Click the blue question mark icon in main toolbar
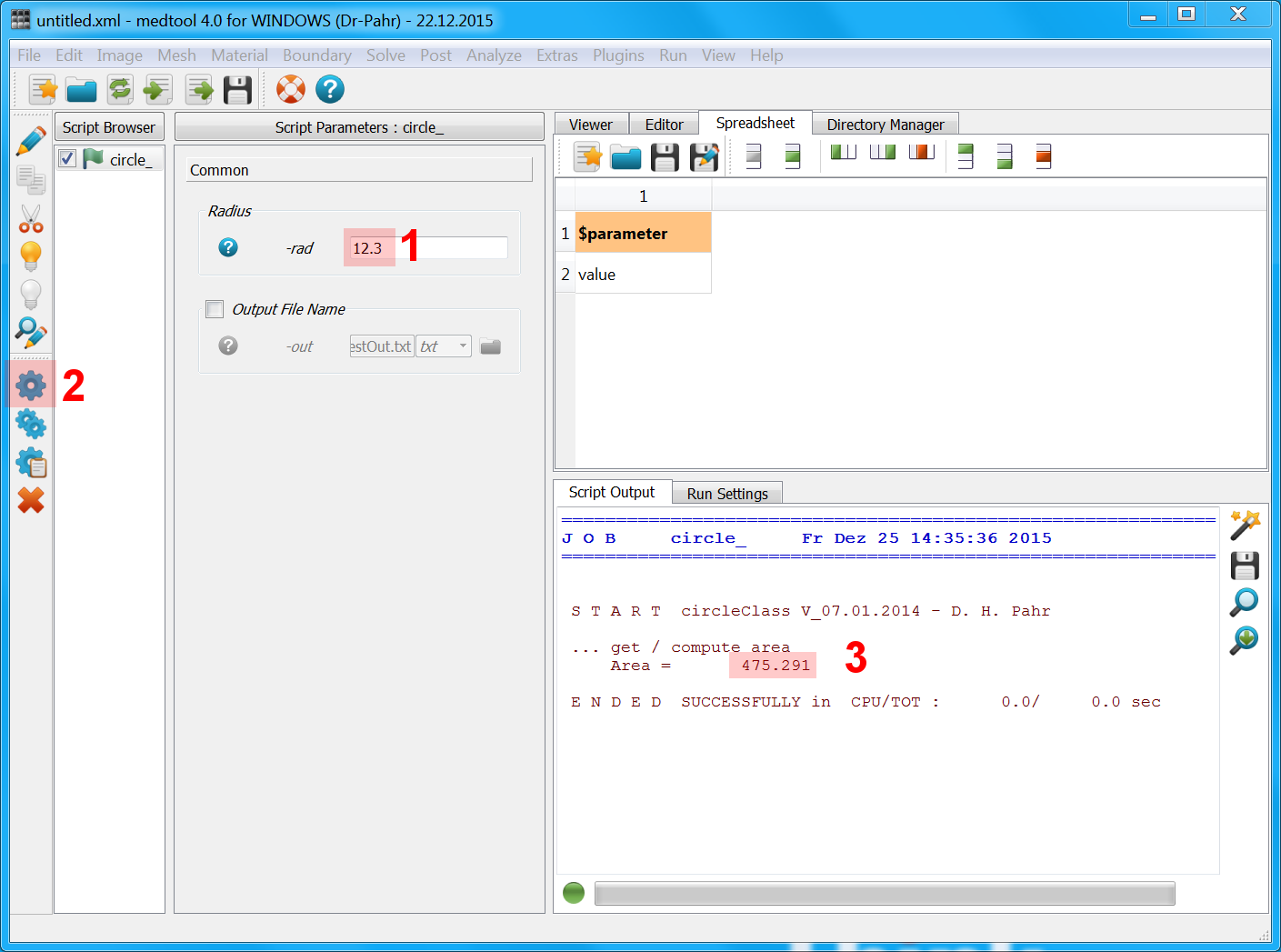 (x=330, y=89)
